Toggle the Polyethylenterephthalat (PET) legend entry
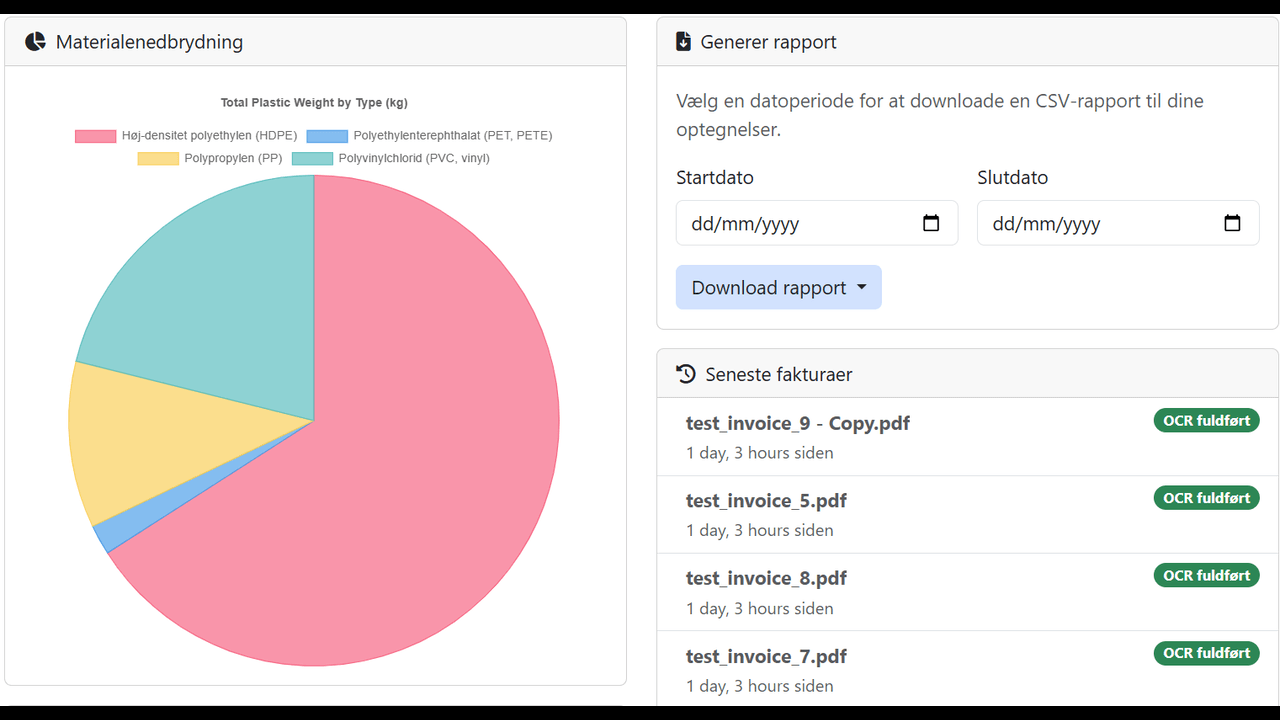The image size is (1280, 720). (429, 136)
